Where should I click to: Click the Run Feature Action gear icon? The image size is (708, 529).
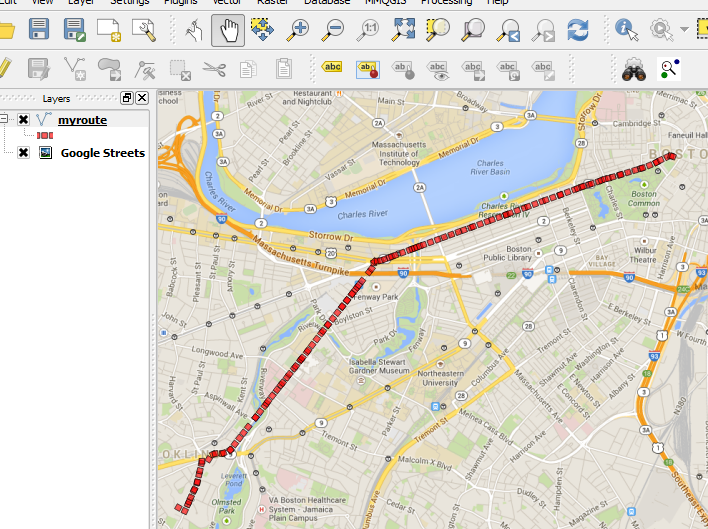(661, 30)
